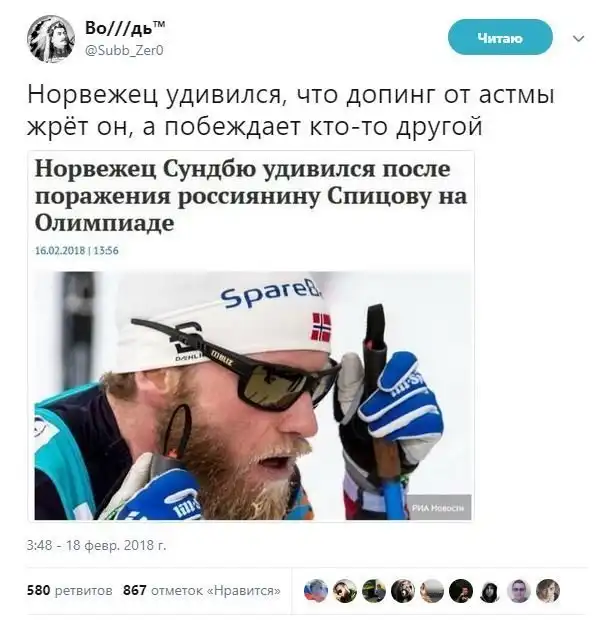The width and height of the screenshot is (616, 621).
Task: Open seventh liker avatar in the row
Action: pyautogui.click(x=490, y=591)
